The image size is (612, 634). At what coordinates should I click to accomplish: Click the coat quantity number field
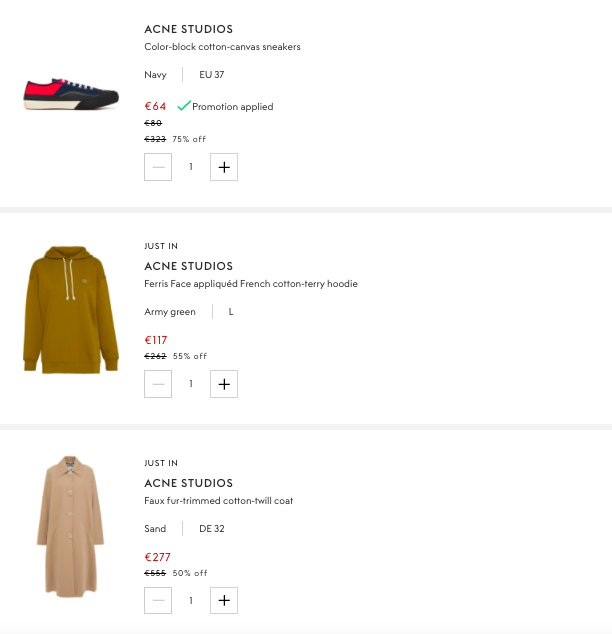(191, 601)
